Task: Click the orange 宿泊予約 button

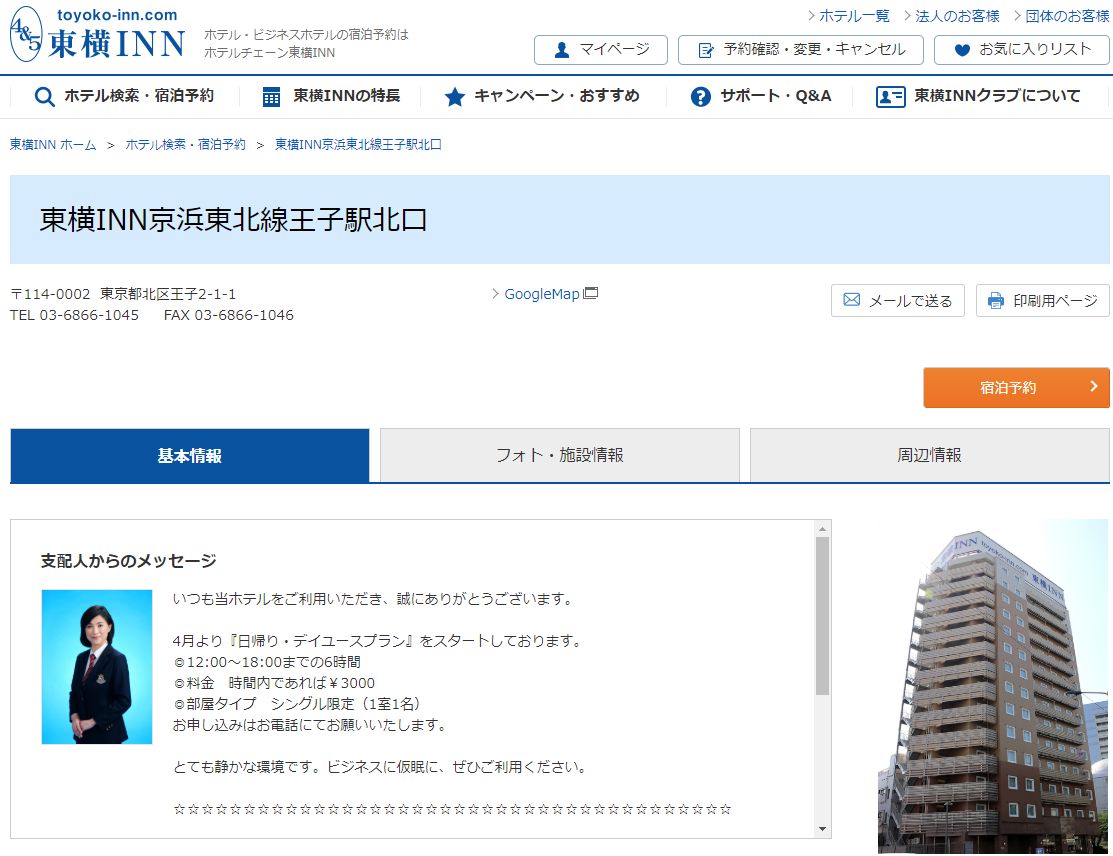Action: (1016, 388)
